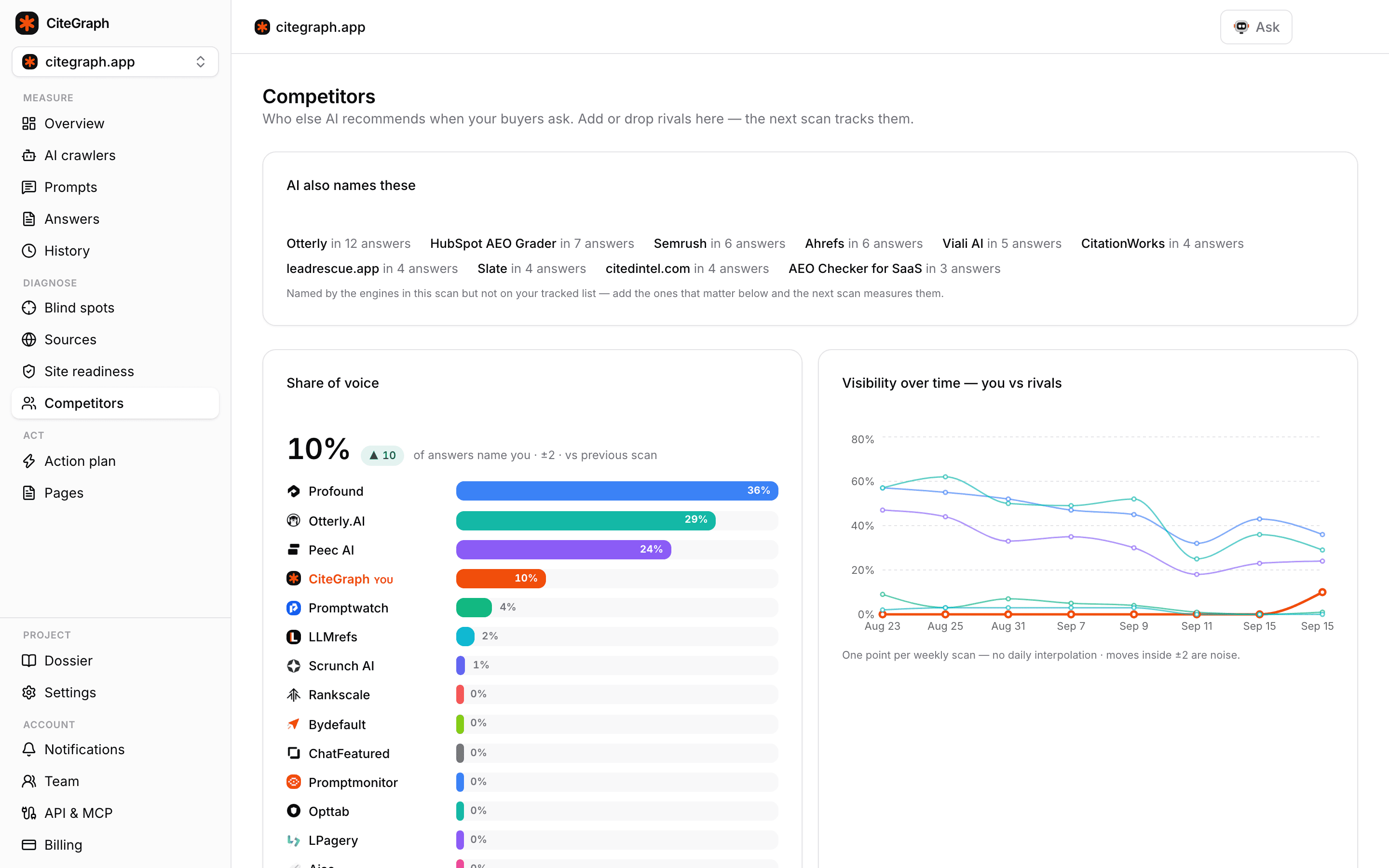
Task: Click the Profound logo icon
Action: pos(294,491)
